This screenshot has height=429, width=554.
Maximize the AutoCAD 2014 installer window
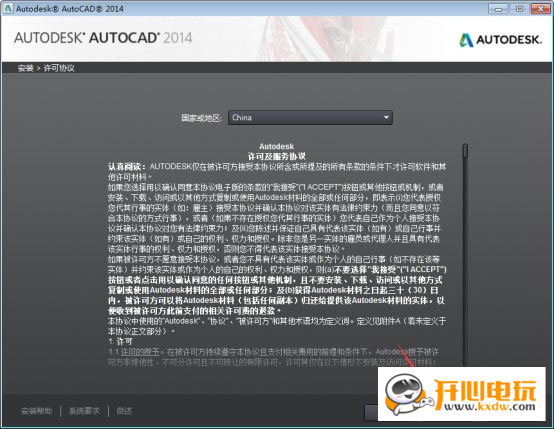pos(519,8)
